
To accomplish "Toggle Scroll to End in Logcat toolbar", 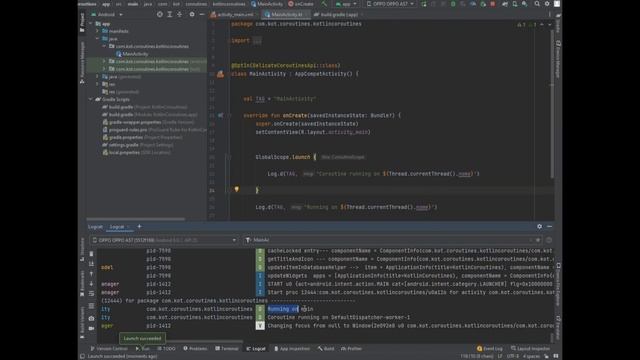I will pyautogui.click(x=91, y=264).
